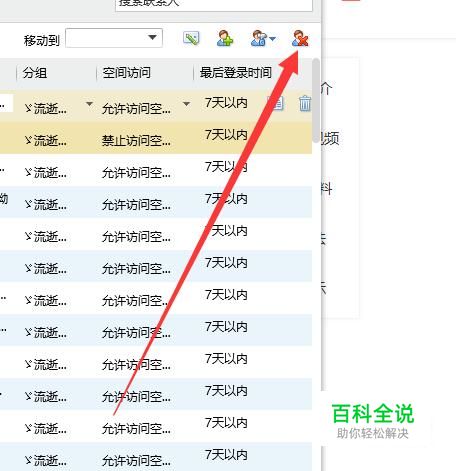Select the 流逝... group cell in 禁止访问 row

tap(46, 141)
